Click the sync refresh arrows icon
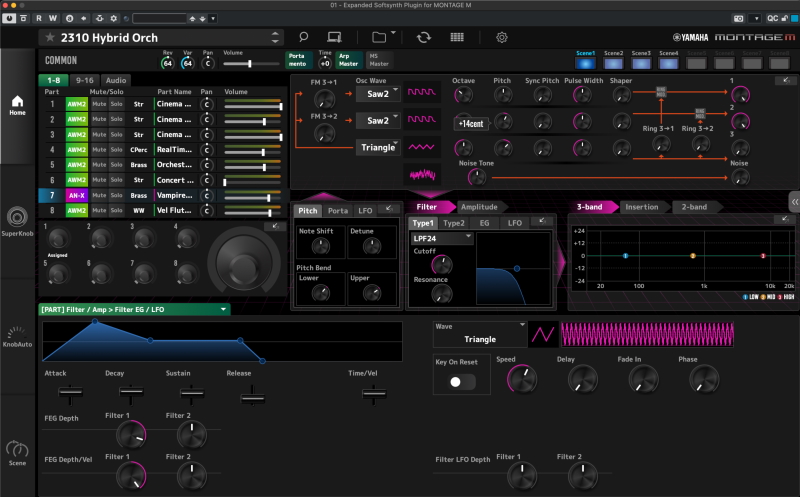This screenshot has height=497, width=800. [x=424, y=37]
